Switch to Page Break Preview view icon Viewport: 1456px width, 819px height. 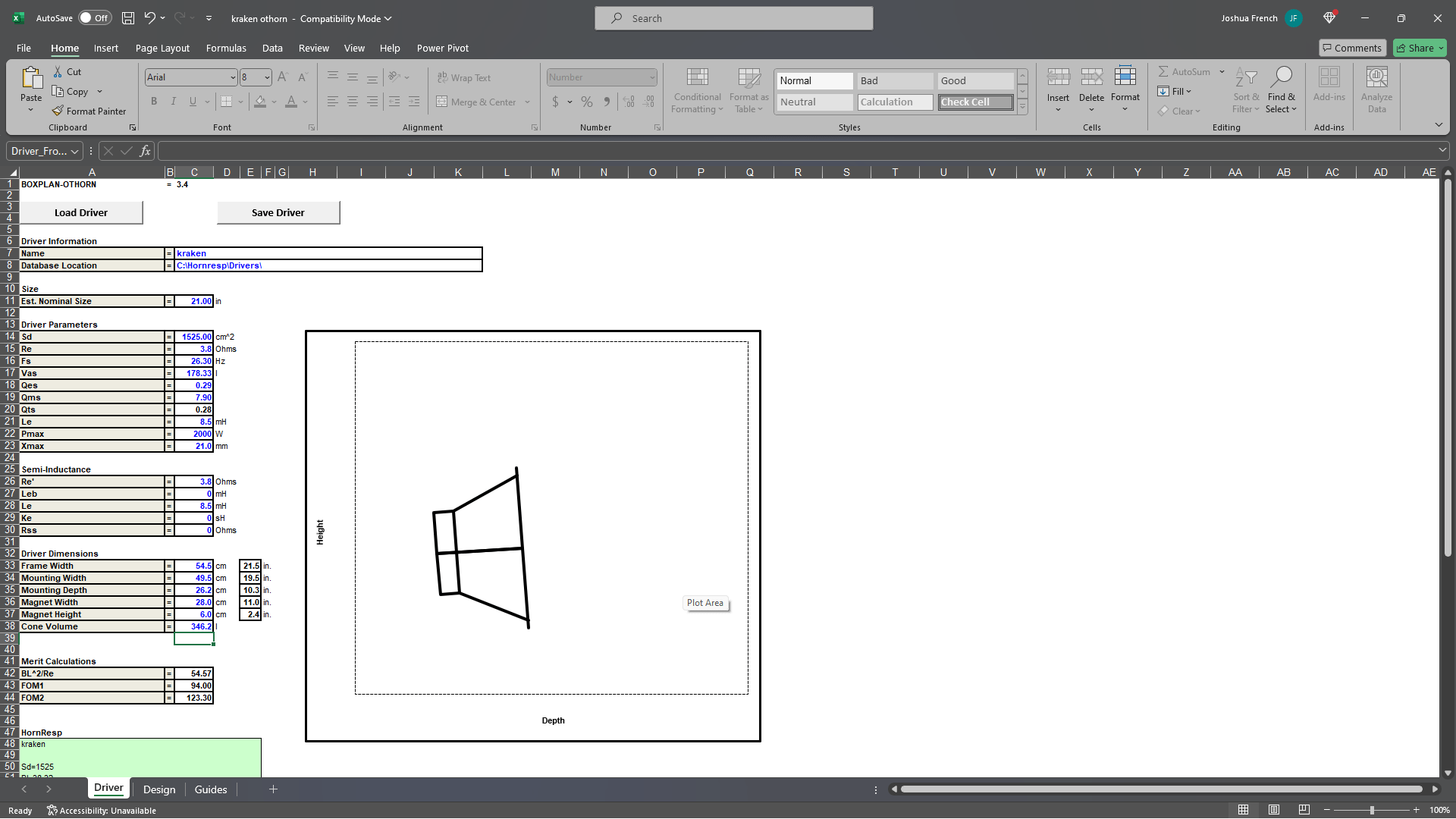(1304, 810)
